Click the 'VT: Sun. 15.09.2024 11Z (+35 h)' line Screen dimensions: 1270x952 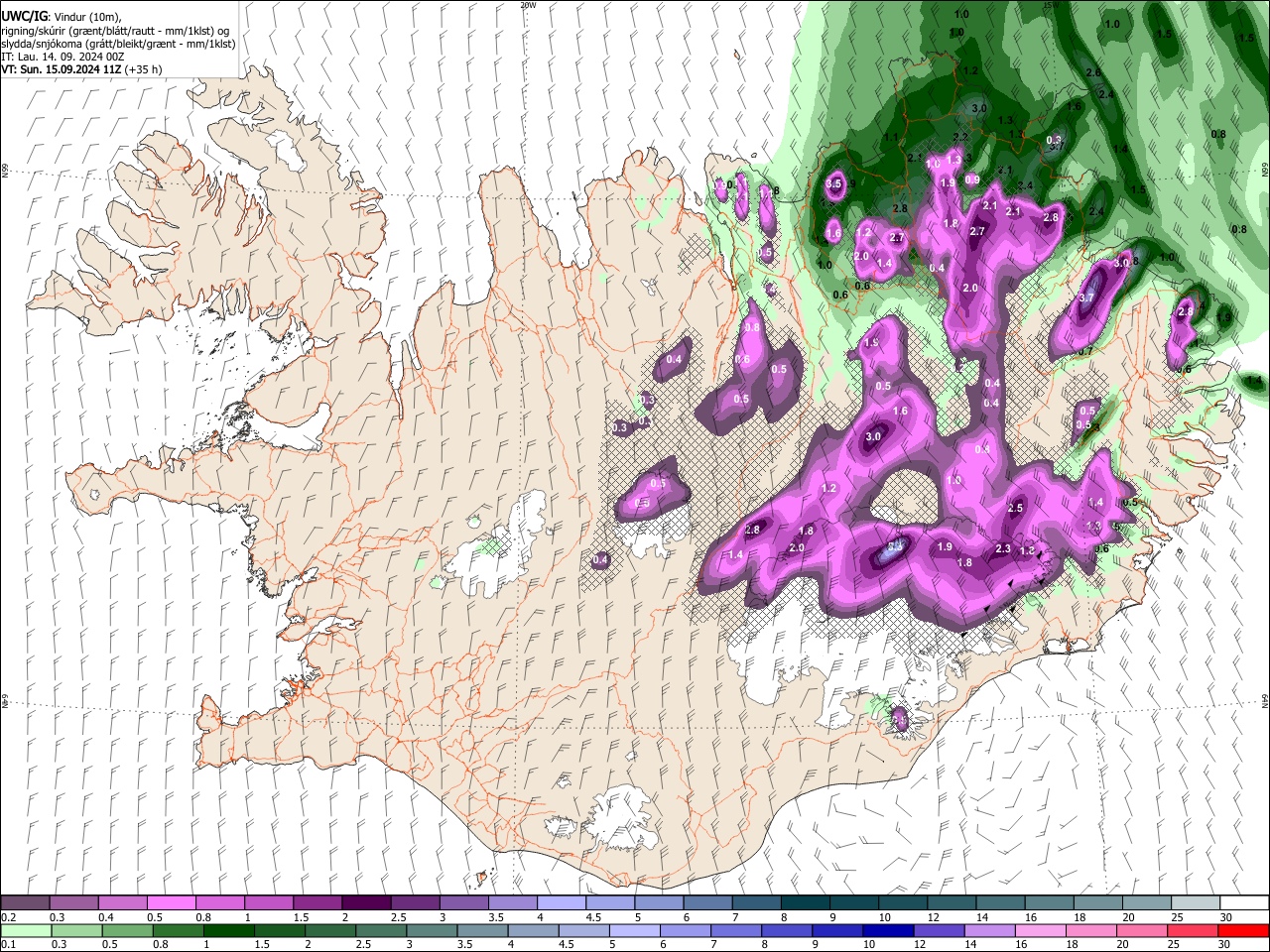(81, 69)
